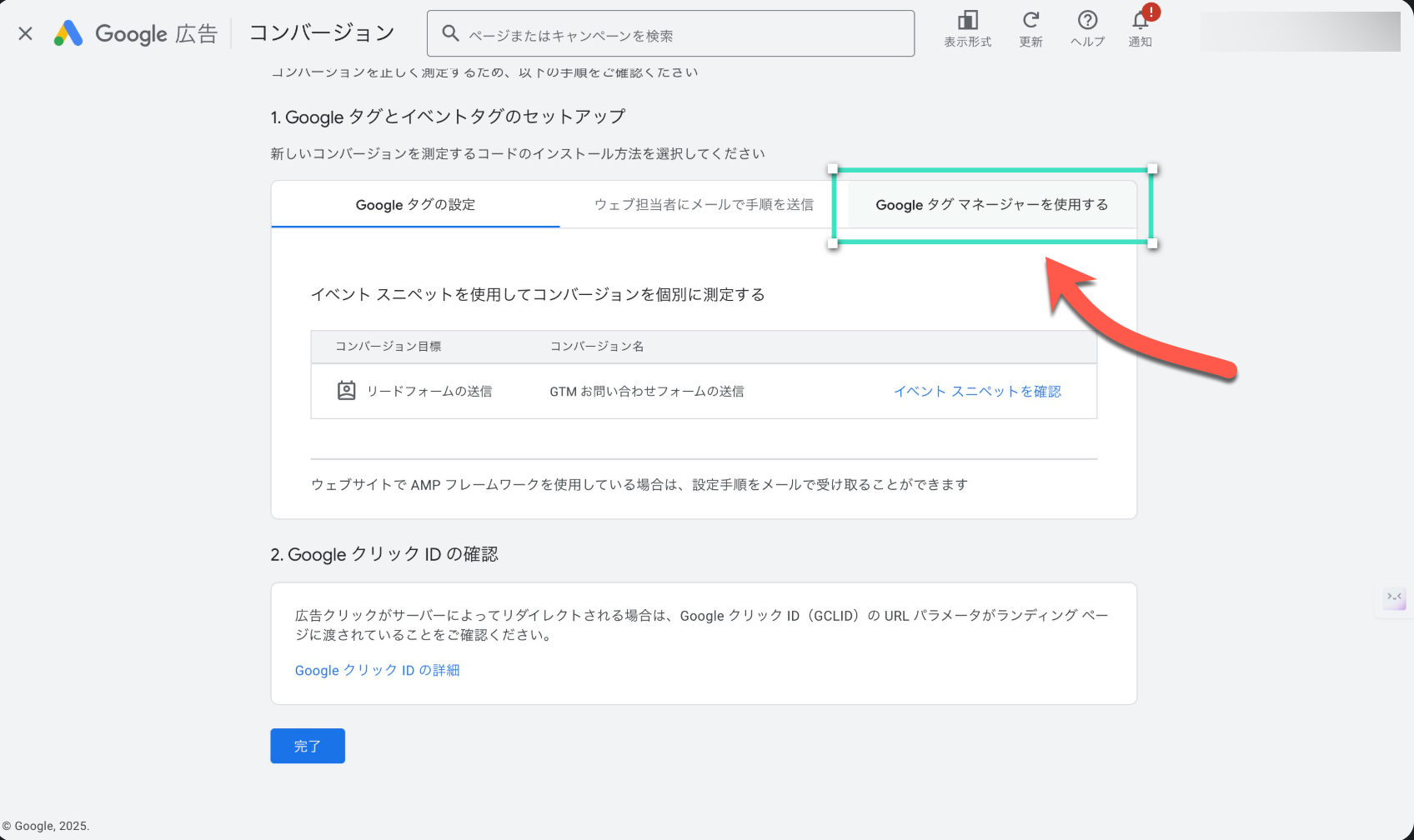
Task: Click the lead form icon beside リードフォームの送信
Action: tap(346, 391)
